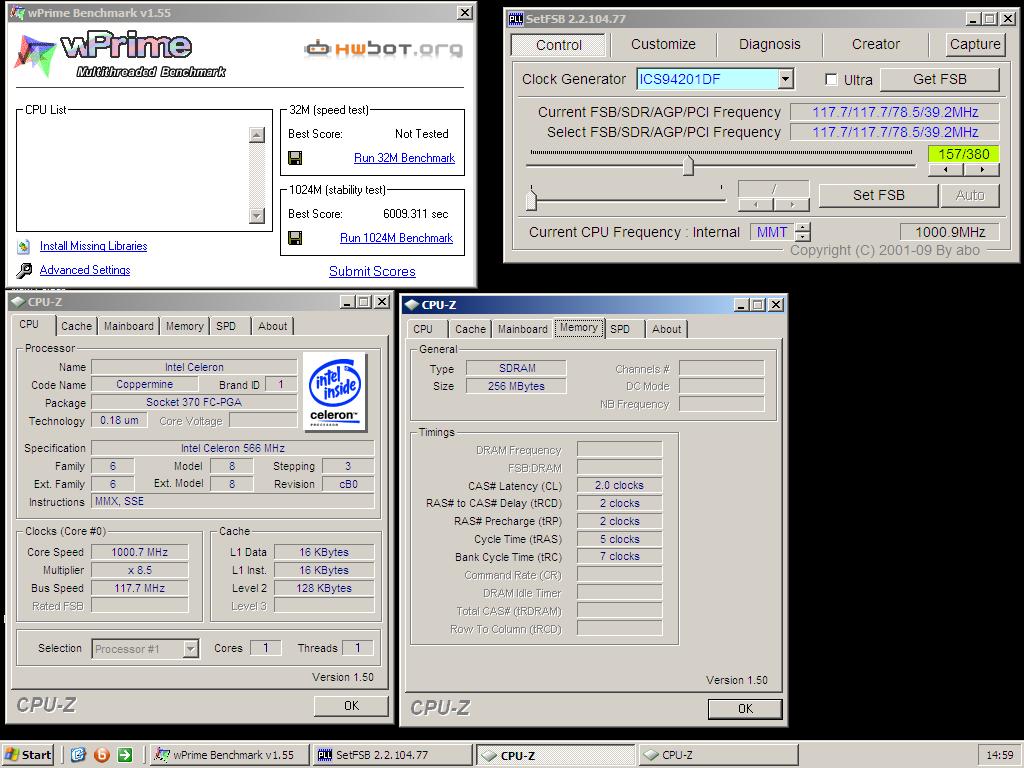This screenshot has height=768, width=1024.
Task: Click the taskbar clock showing 14:59
Action: click(999, 755)
